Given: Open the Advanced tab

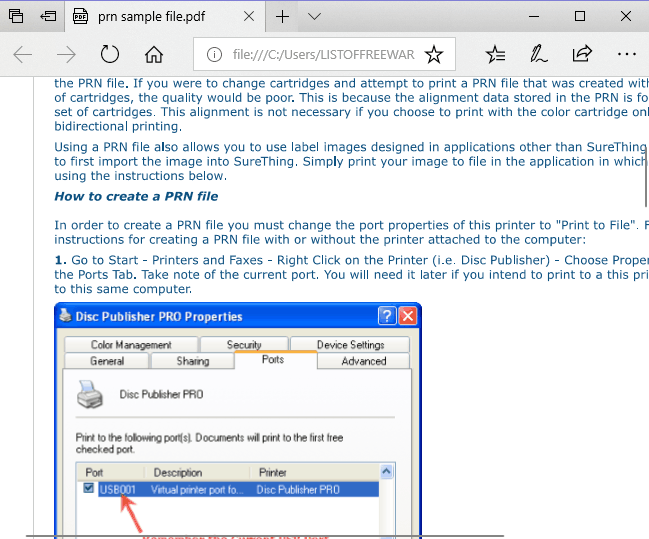Looking at the screenshot, I should [364, 361].
